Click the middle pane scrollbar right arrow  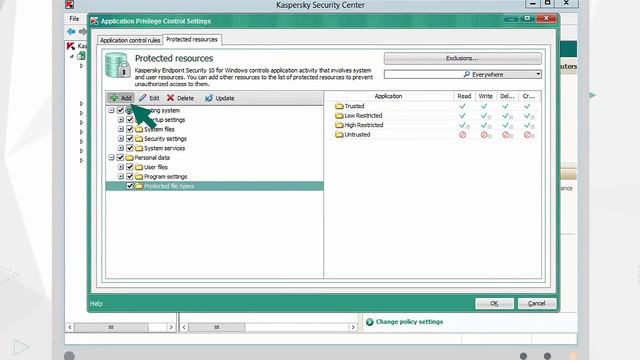tap(353, 327)
